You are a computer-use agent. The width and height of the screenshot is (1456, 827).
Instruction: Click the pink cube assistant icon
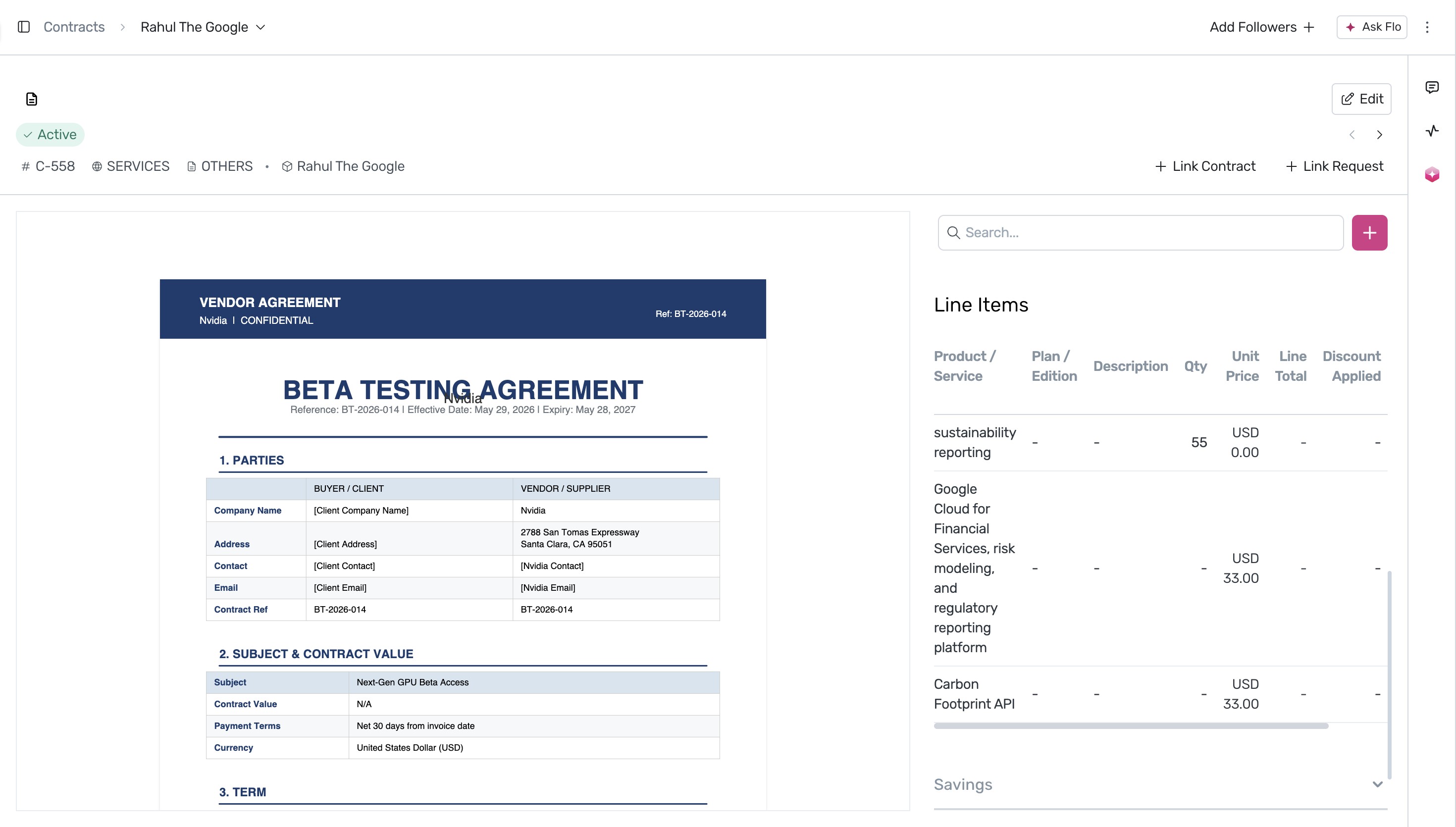click(x=1432, y=174)
